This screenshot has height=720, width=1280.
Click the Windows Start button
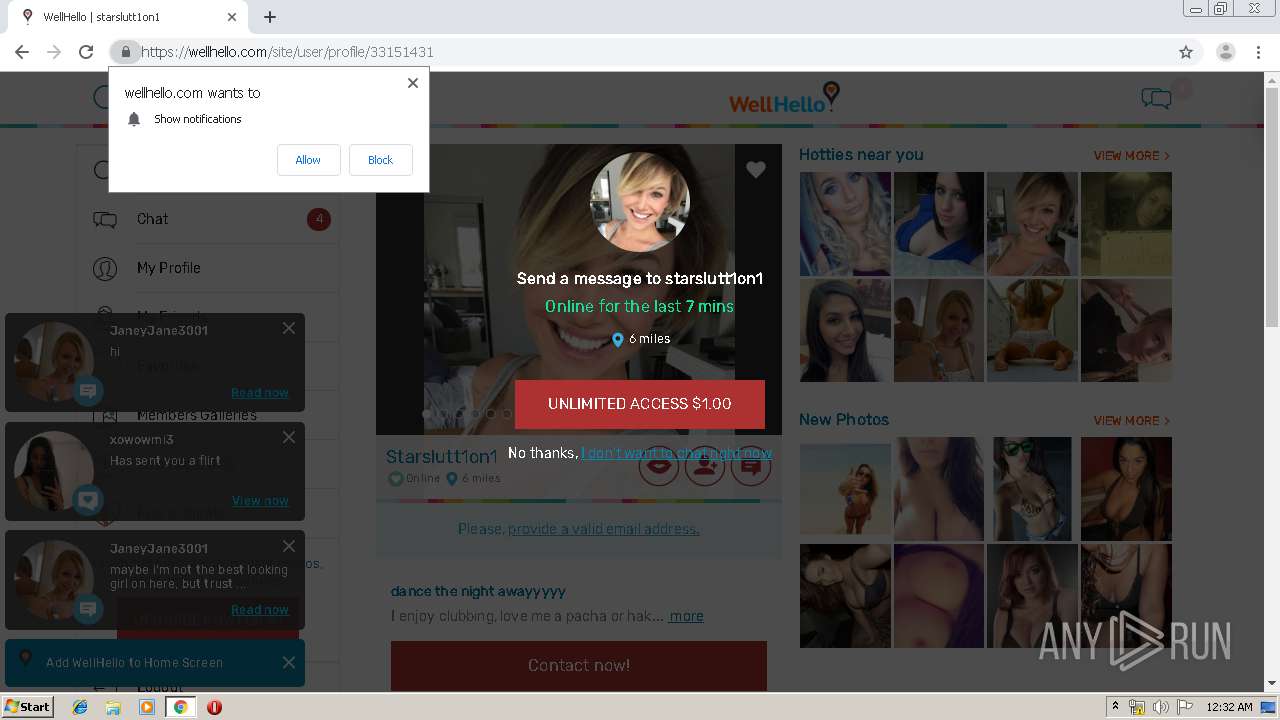pyautogui.click(x=28, y=706)
